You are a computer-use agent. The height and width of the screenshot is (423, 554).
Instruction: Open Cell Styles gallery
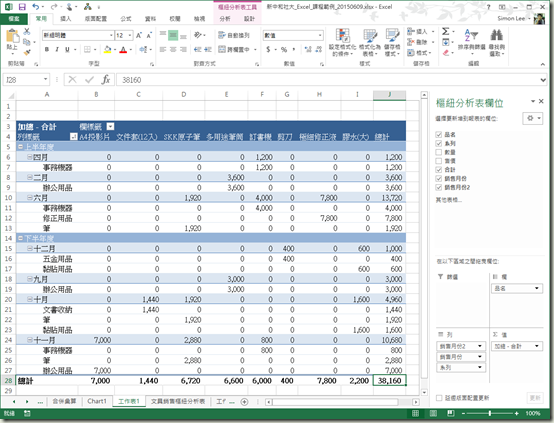(x=392, y=42)
